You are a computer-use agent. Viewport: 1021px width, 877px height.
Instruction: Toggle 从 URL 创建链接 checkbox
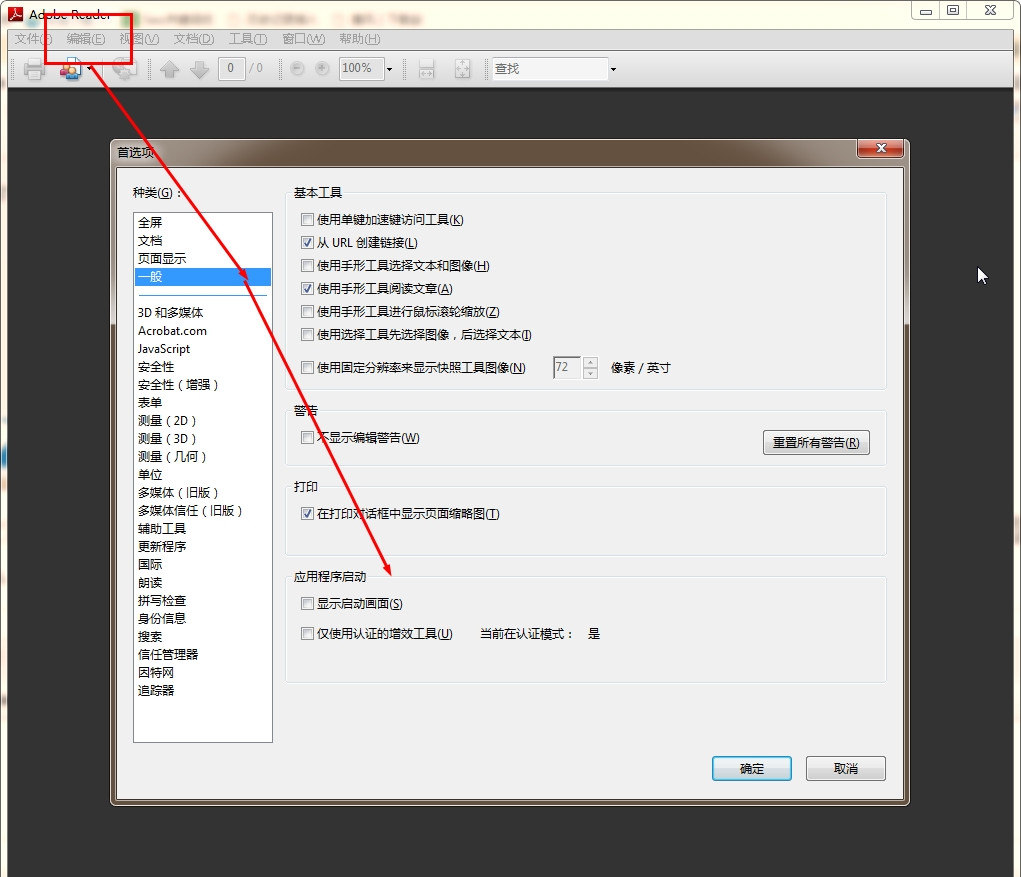point(307,242)
